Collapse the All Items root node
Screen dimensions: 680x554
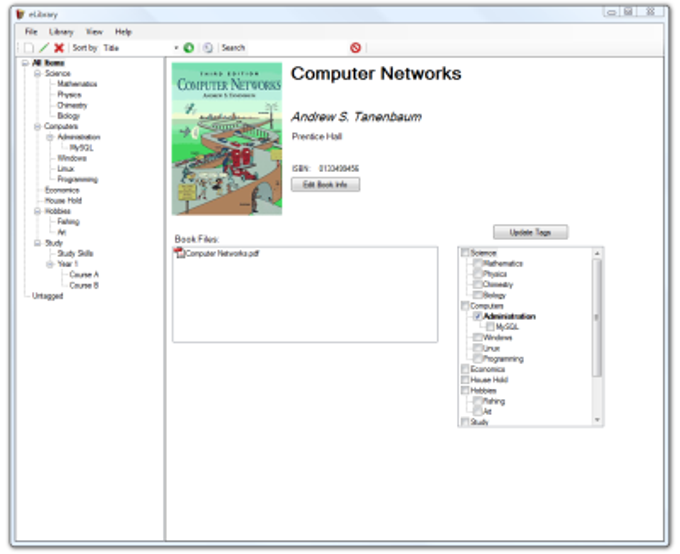pos(25,63)
